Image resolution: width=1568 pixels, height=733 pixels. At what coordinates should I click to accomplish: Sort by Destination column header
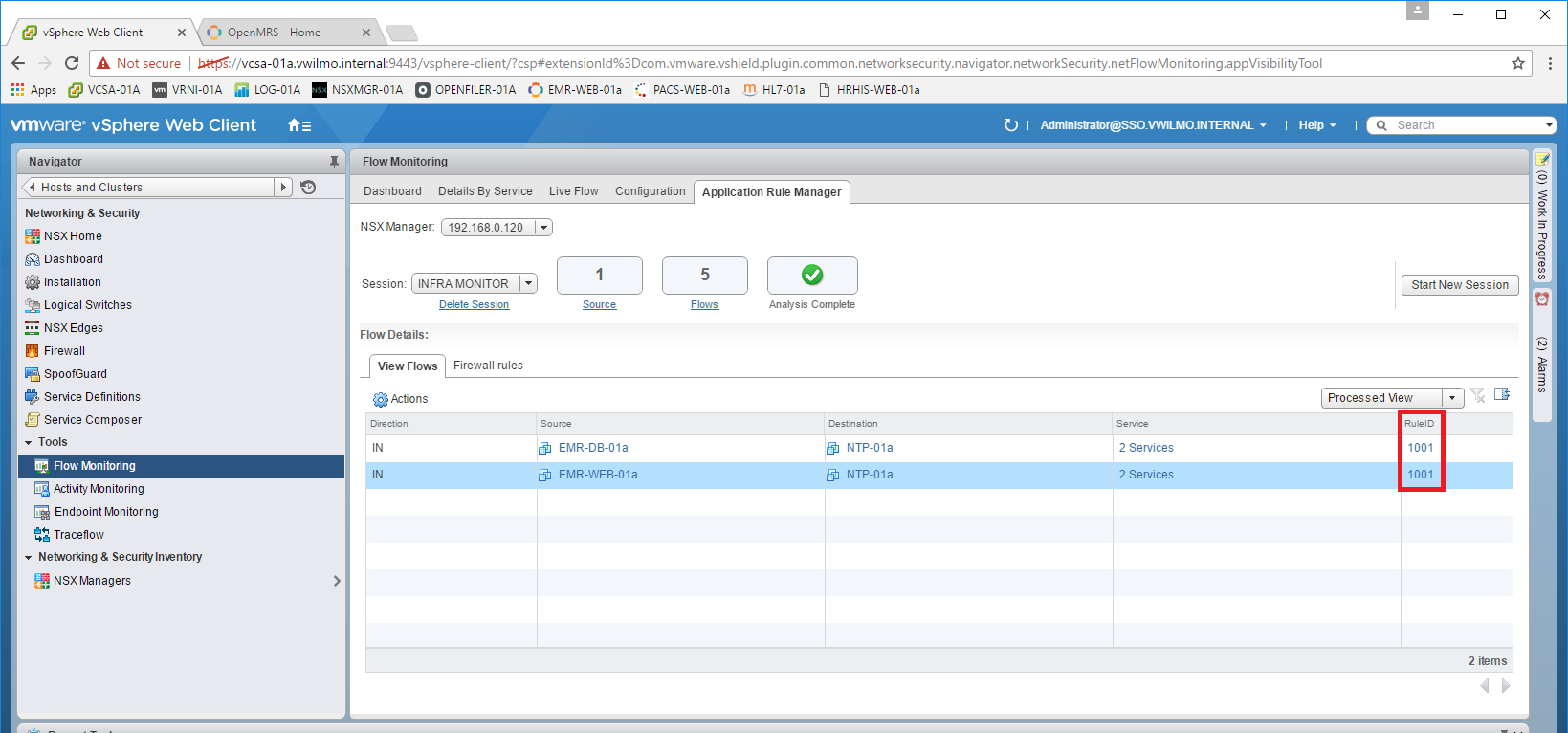pos(969,424)
